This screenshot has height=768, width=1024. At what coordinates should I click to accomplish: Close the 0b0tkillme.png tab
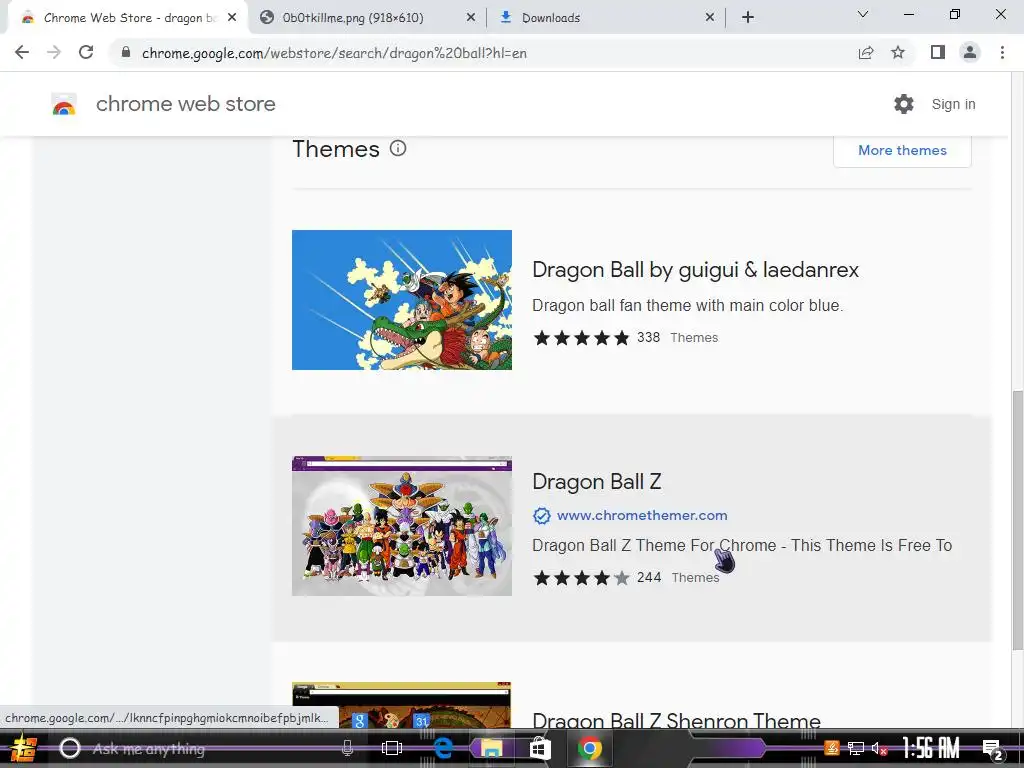point(471,18)
